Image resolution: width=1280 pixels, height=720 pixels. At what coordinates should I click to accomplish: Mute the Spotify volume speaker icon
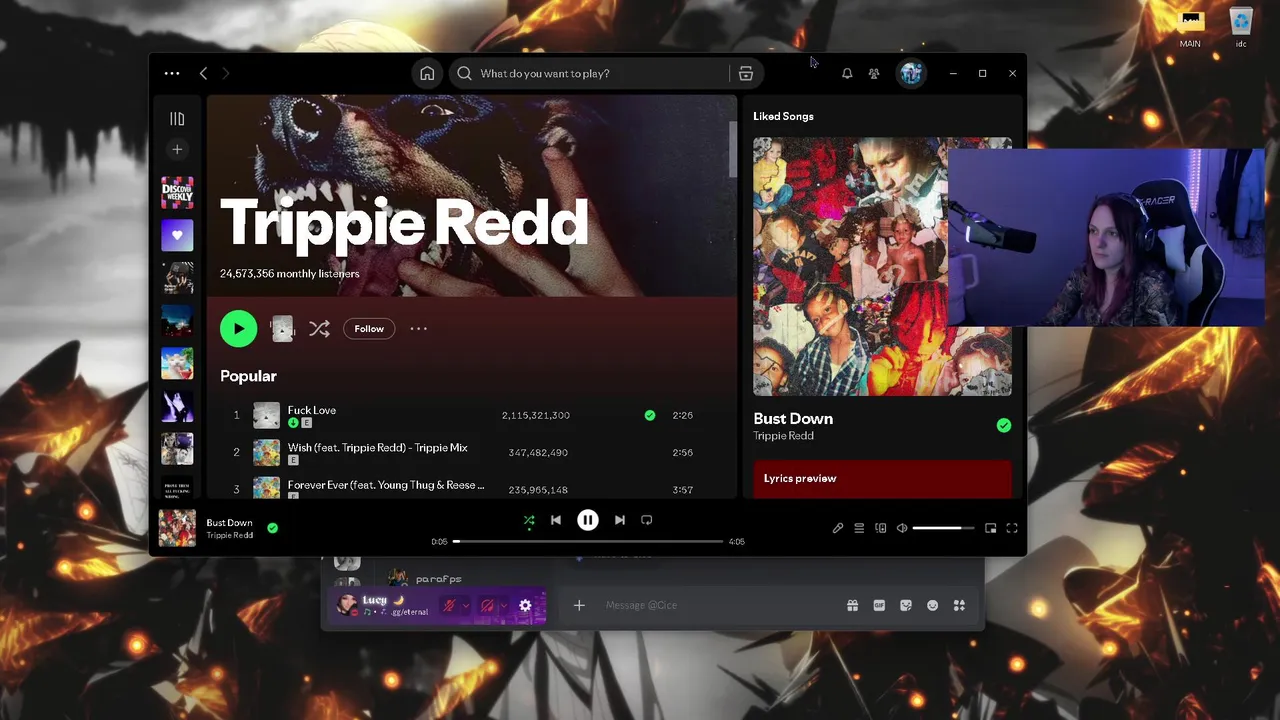pos(902,528)
